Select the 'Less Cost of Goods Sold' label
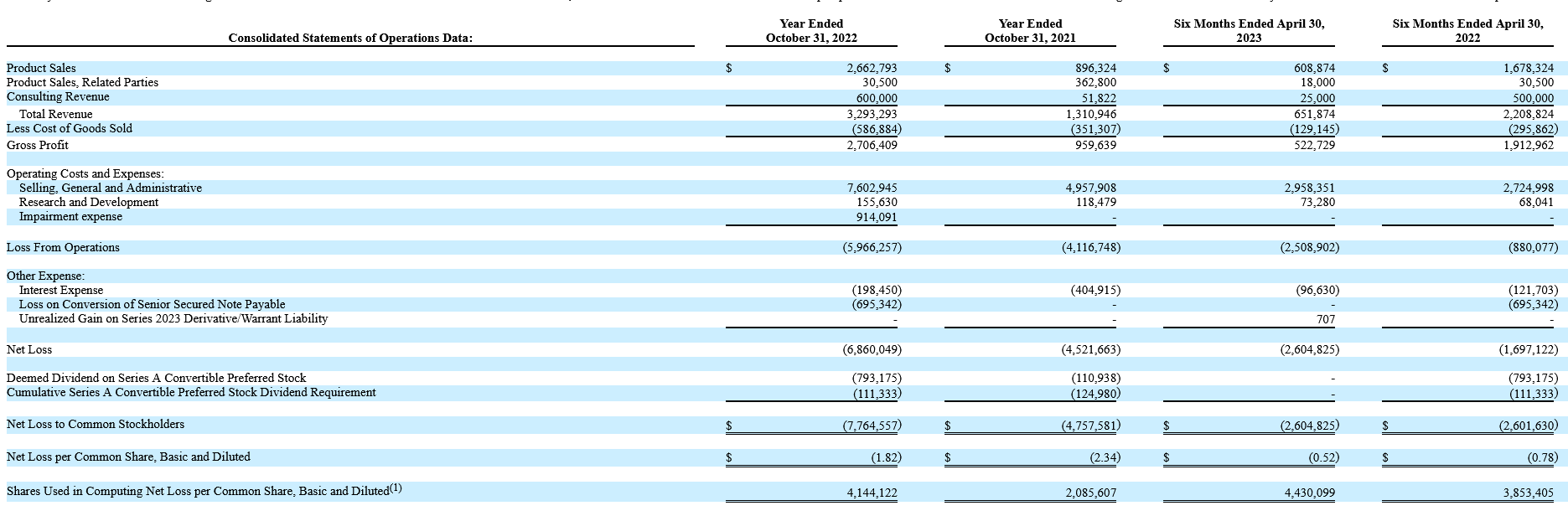The image size is (1568, 516). [x=70, y=128]
